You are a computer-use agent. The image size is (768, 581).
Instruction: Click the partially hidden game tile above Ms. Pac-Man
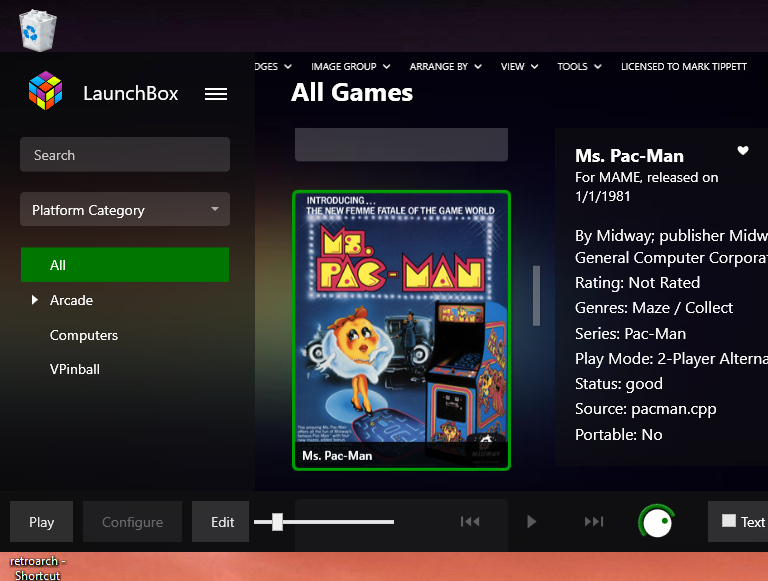pyautogui.click(x=401, y=145)
